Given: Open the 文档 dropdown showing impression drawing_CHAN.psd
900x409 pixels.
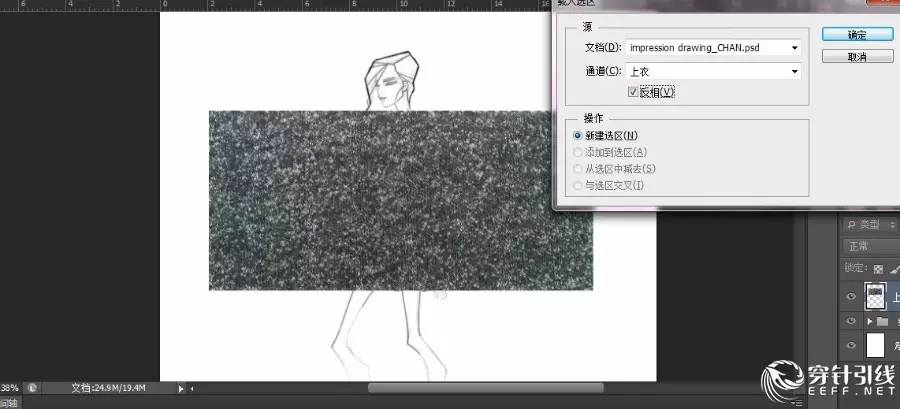Looking at the screenshot, I should [x=713, y=48].
